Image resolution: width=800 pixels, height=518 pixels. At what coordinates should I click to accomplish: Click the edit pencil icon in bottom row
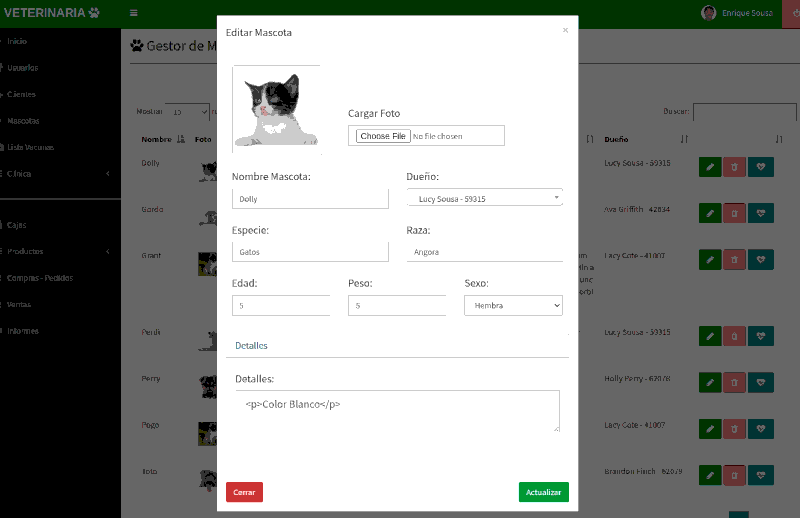coord(710,475)
